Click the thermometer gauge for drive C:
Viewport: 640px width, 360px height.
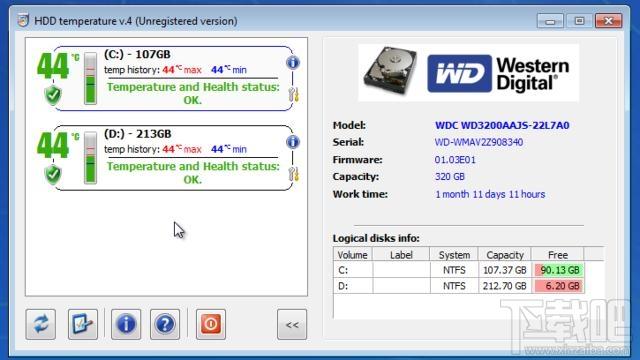point(91,78)
